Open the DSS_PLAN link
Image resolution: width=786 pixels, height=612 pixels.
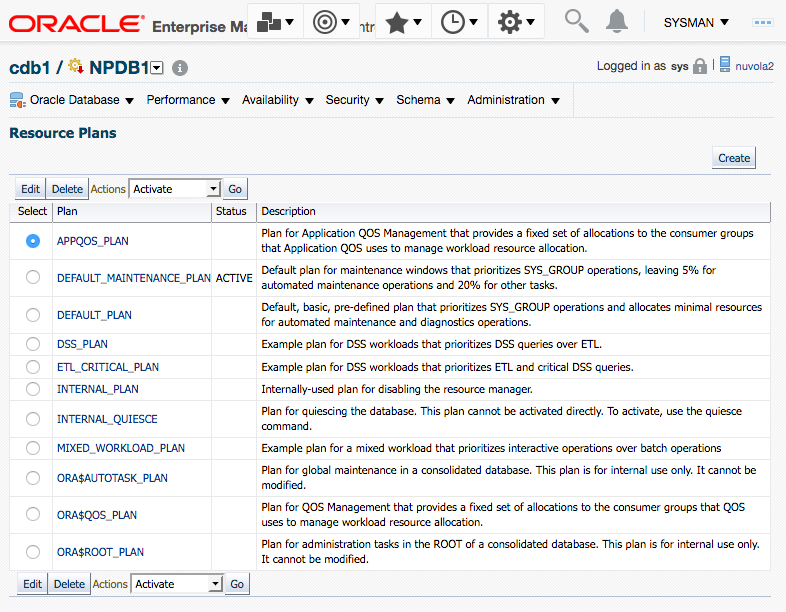click(x=82, y=344)
